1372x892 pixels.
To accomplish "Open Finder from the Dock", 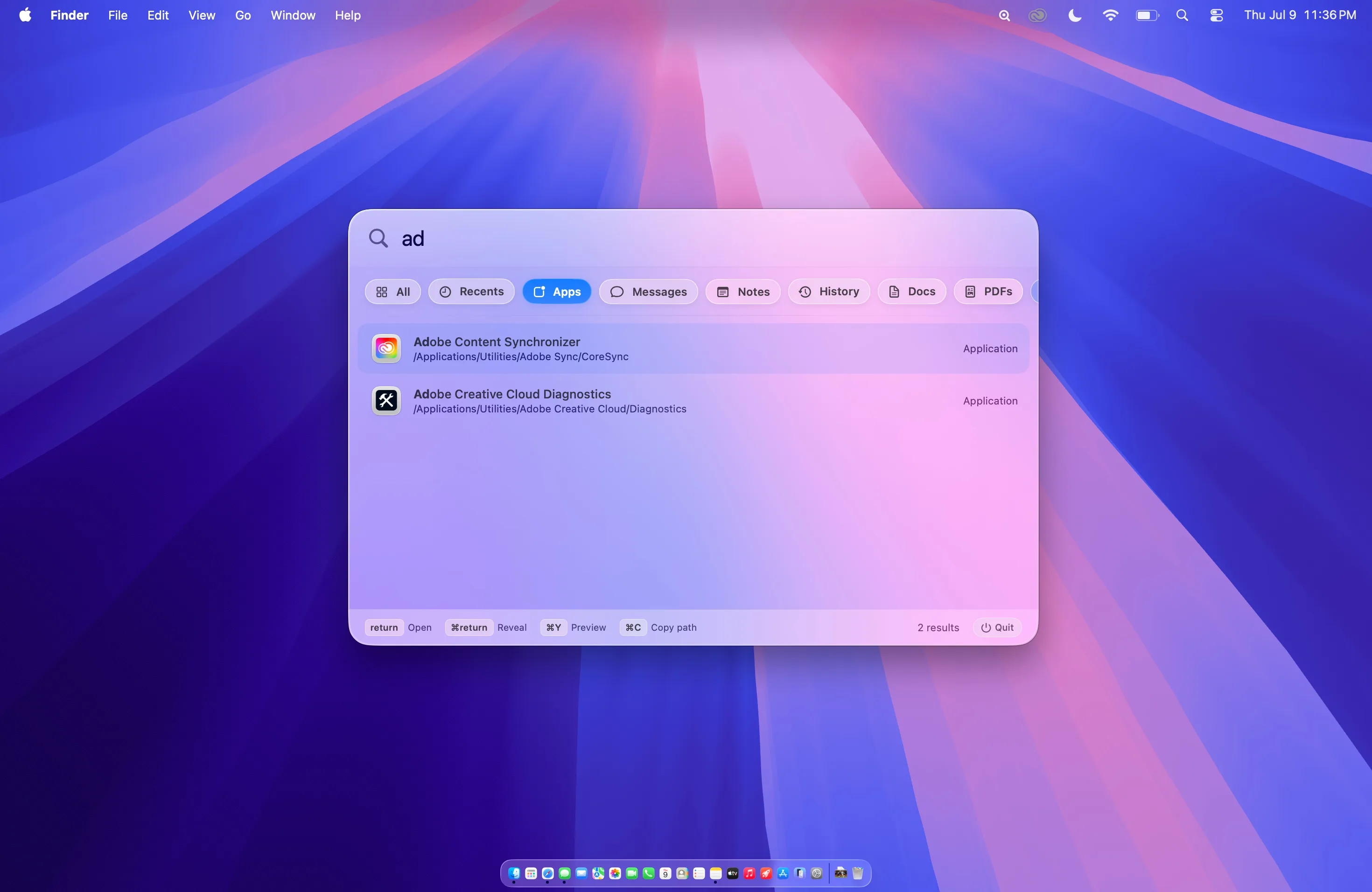I will (x=514, y=873).
